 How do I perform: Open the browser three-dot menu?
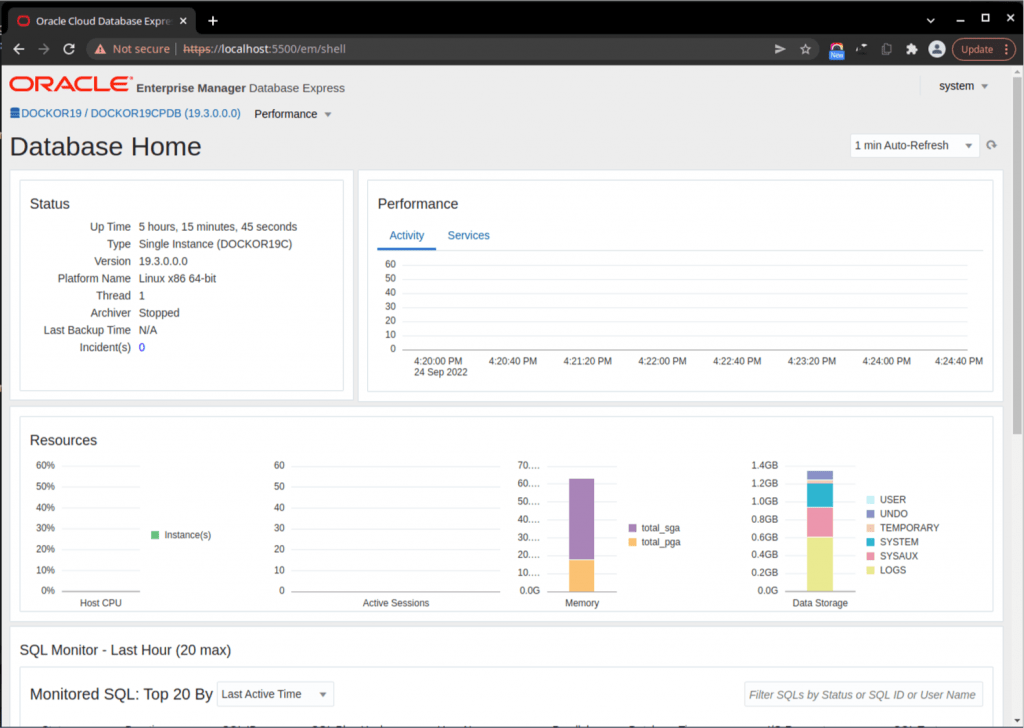click(1006, 49)
